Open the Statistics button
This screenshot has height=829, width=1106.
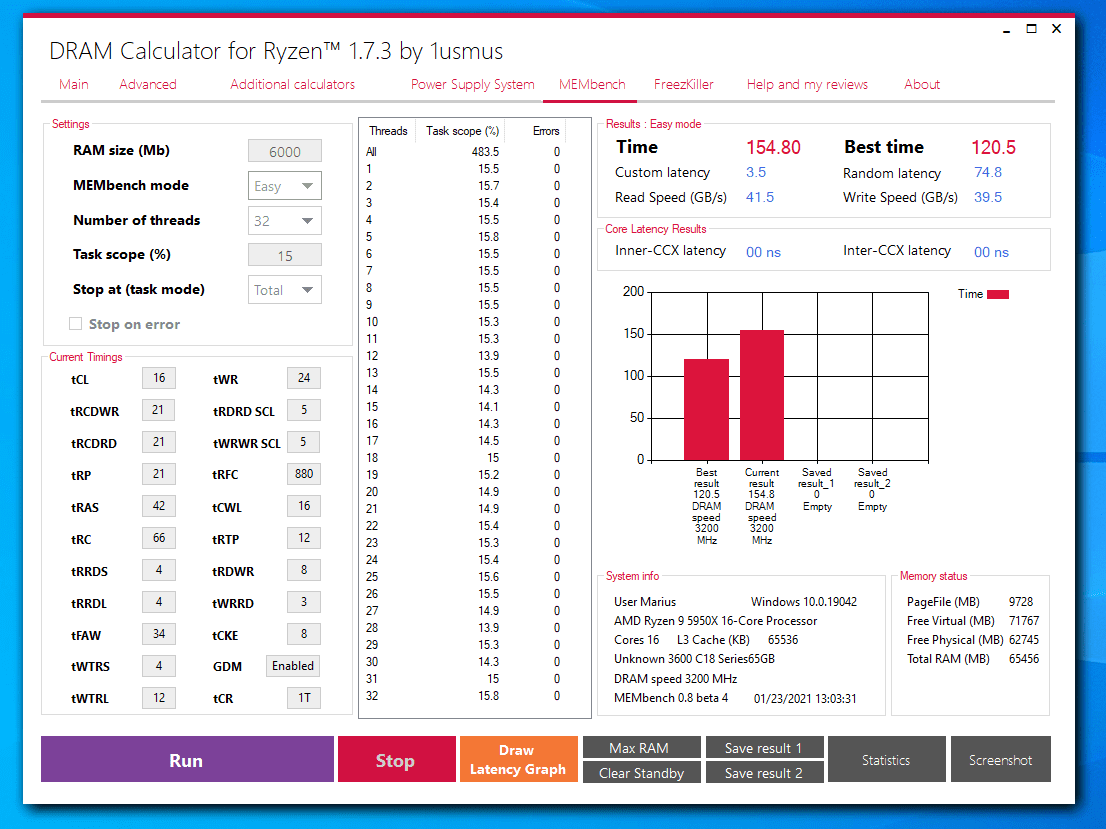pyautogui.click(x=887, y=759)
